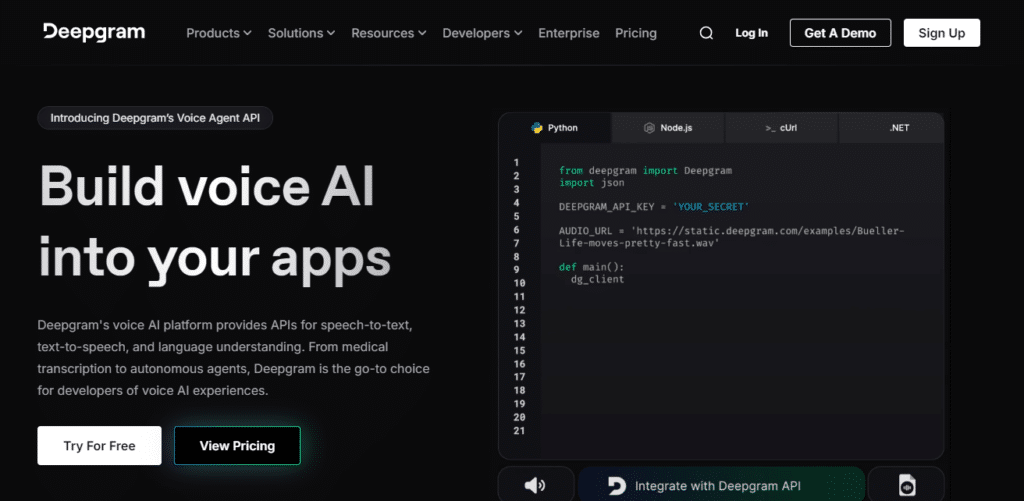Click the 'import json' code line

coord(591,183)
